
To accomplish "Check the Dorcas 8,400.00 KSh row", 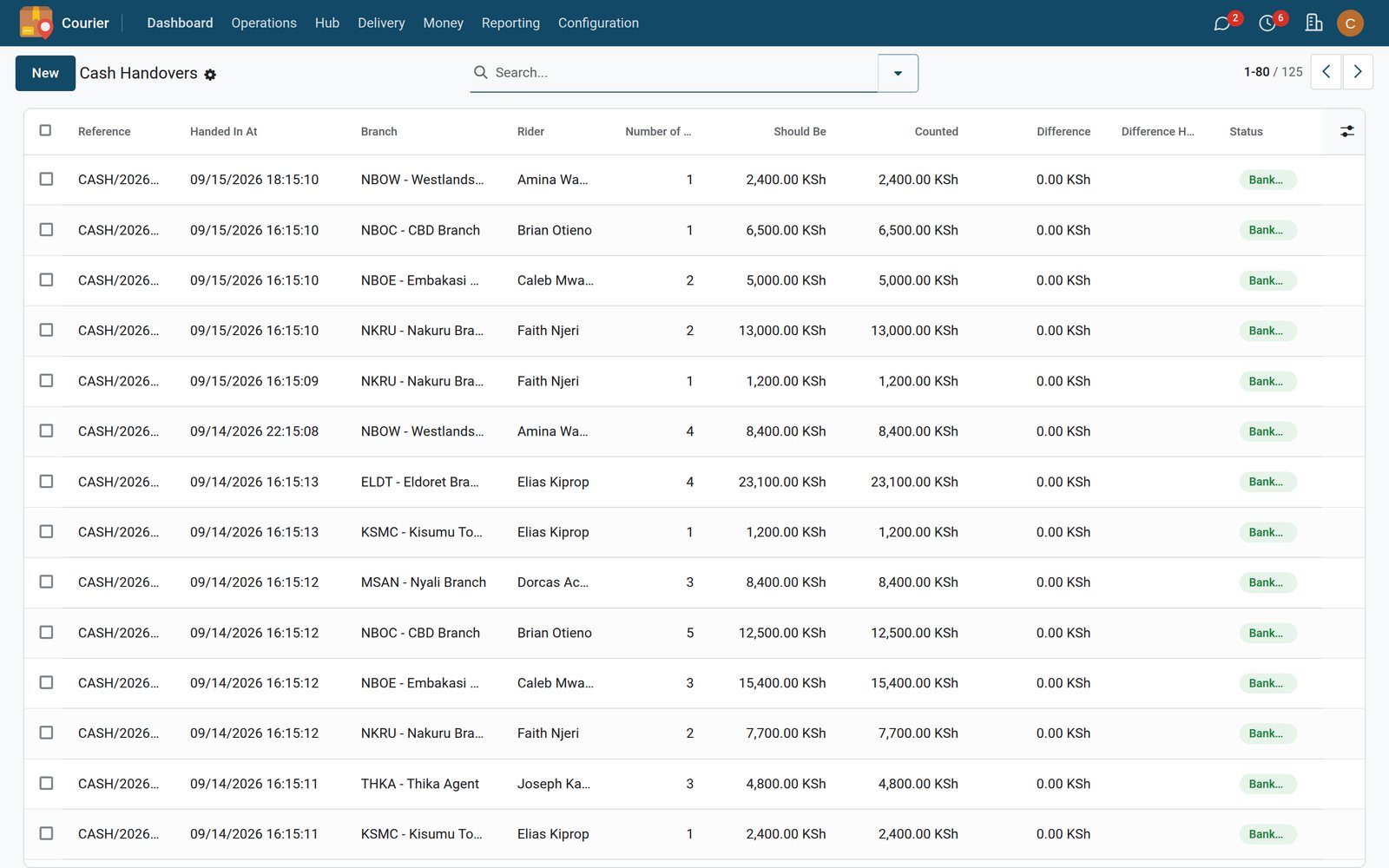I will pyautogui.click(x=46, y=582).
